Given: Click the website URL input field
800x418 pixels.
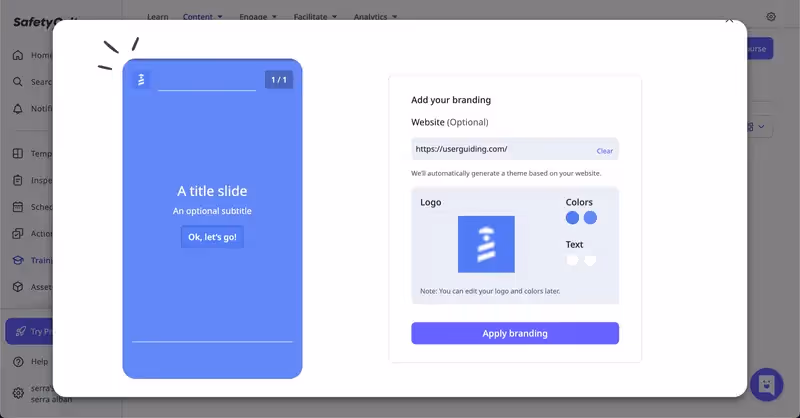Looking at the screenshot, I should [515, 149].
